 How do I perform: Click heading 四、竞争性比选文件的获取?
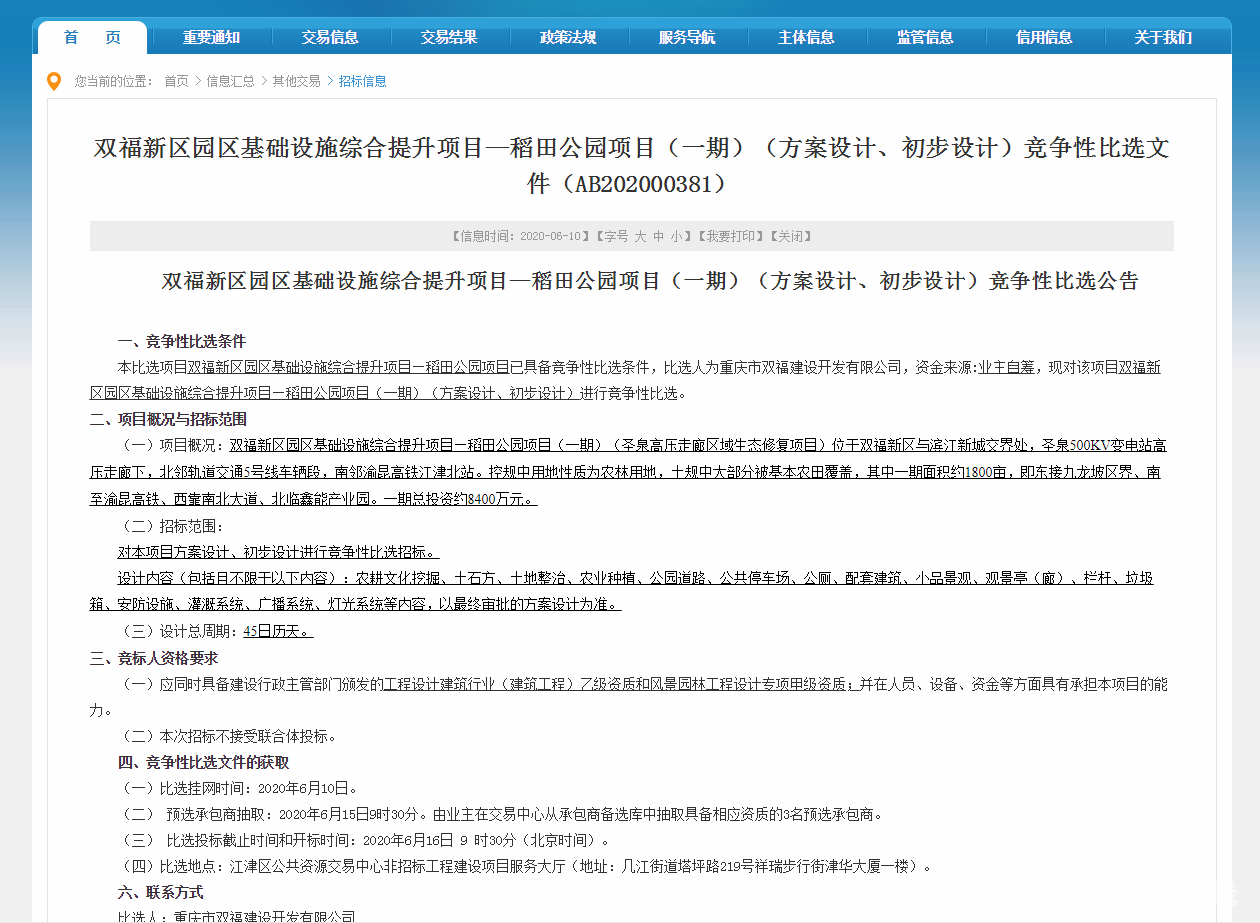[203, 762]
